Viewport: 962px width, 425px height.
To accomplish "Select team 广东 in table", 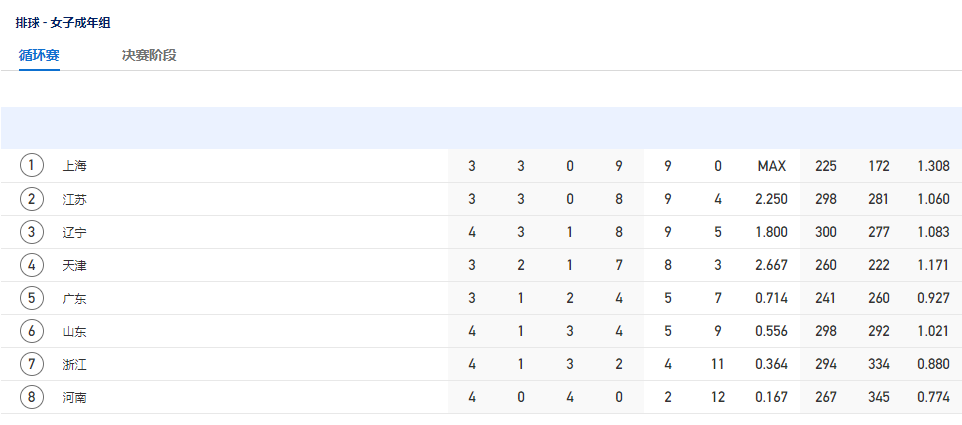I will (x=74, y=299).
